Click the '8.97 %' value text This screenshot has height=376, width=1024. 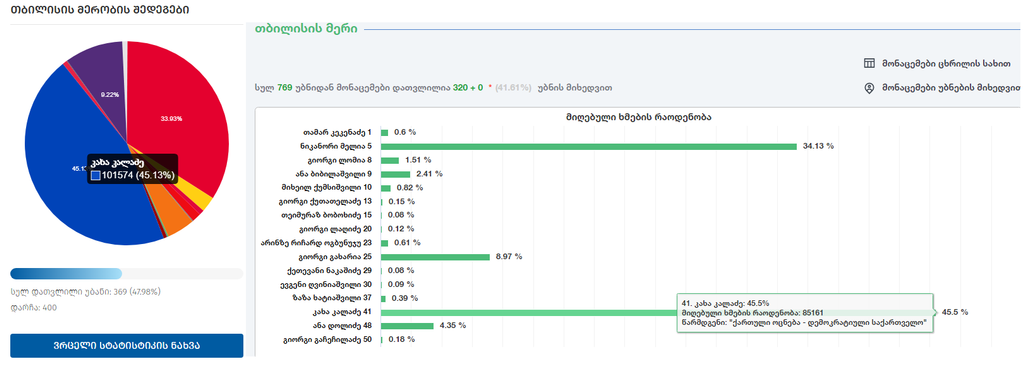coord(509,257)
